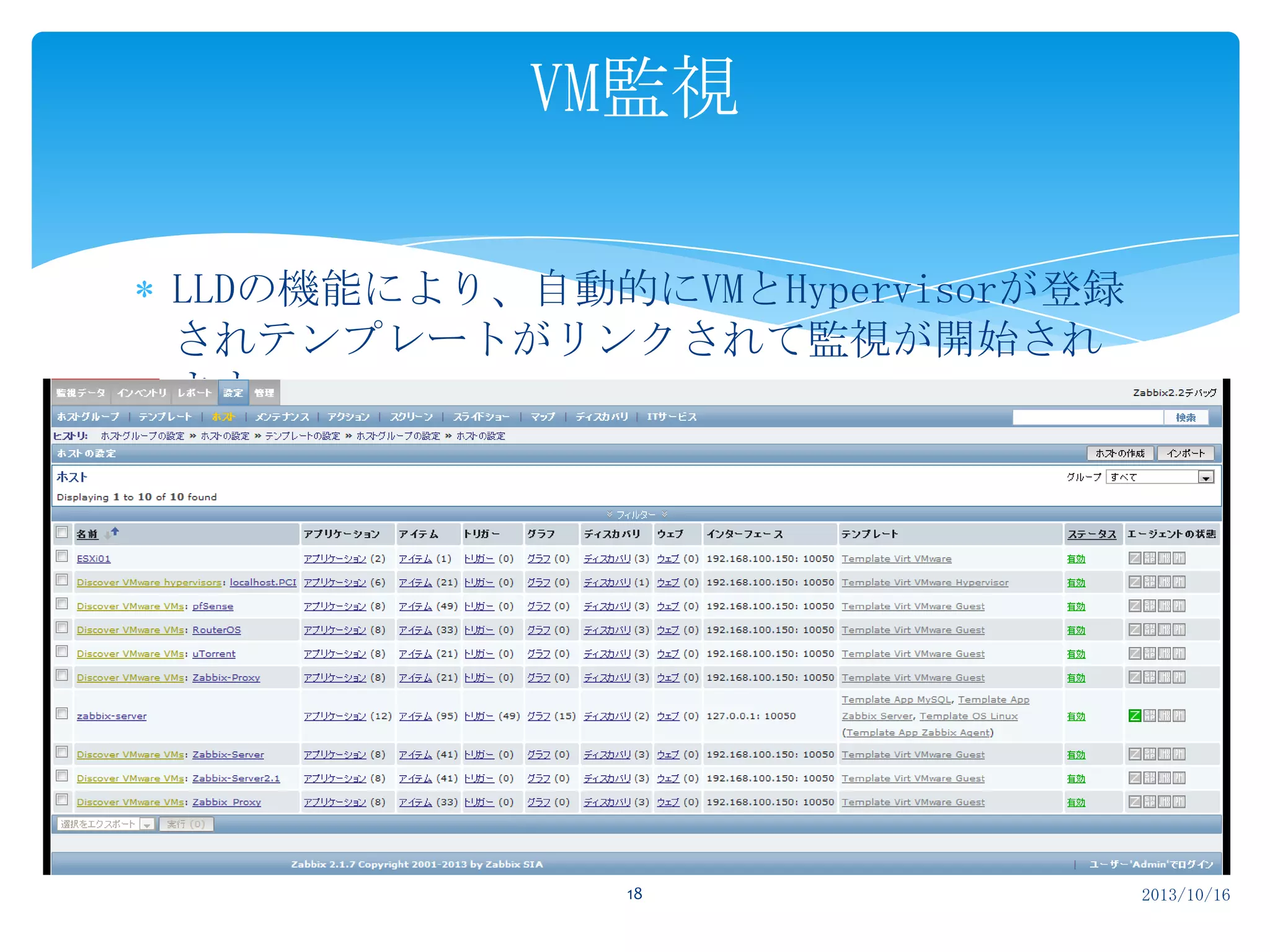Click the 検索 search button
1270x952 pixels.
click(x=1186, y=418)
